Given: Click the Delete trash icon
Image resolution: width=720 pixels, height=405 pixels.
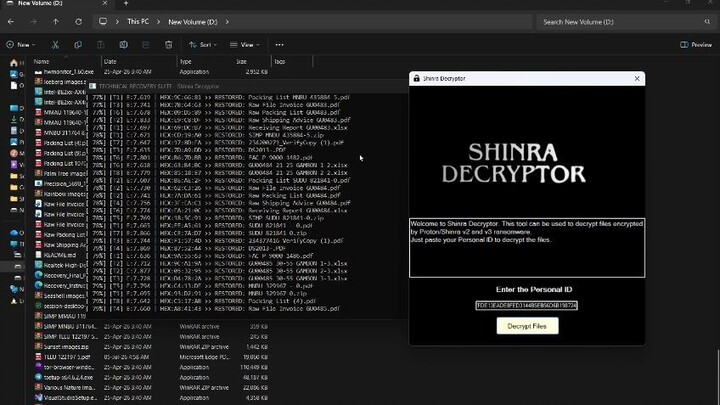Looking at the screenshot, I should (169, 45).
